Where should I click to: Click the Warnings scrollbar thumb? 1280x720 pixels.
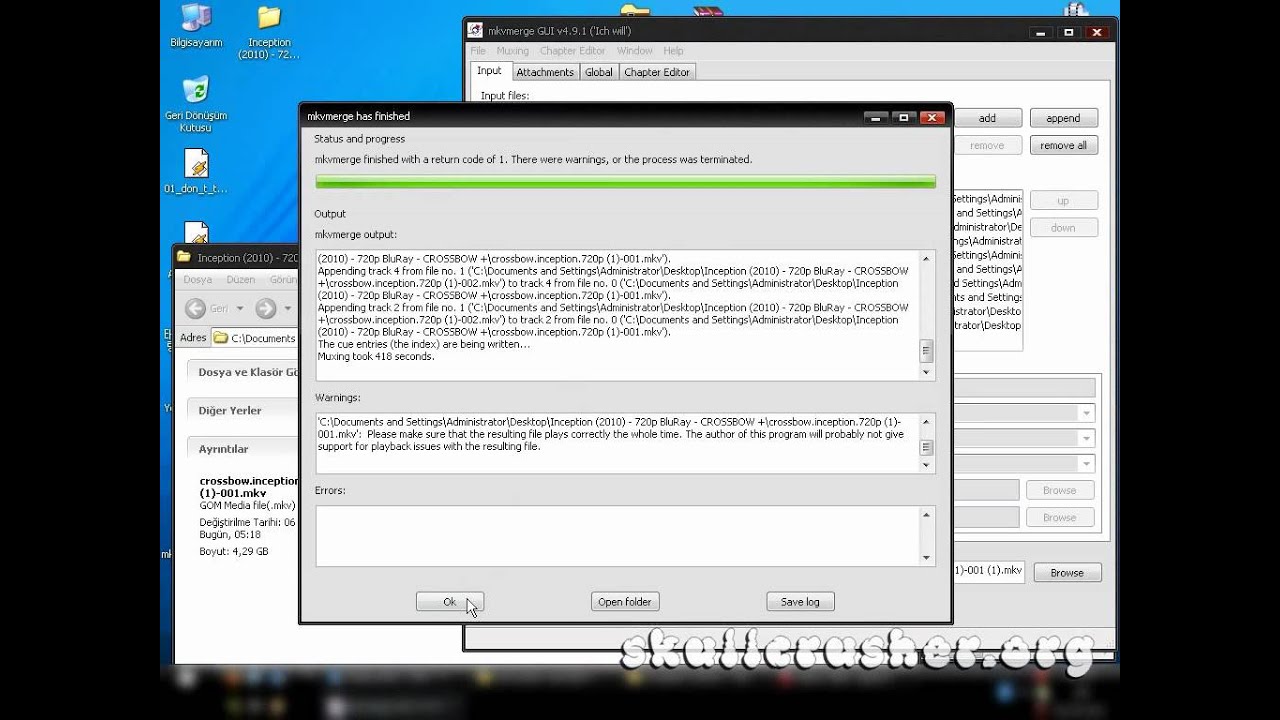click(926, 447)
